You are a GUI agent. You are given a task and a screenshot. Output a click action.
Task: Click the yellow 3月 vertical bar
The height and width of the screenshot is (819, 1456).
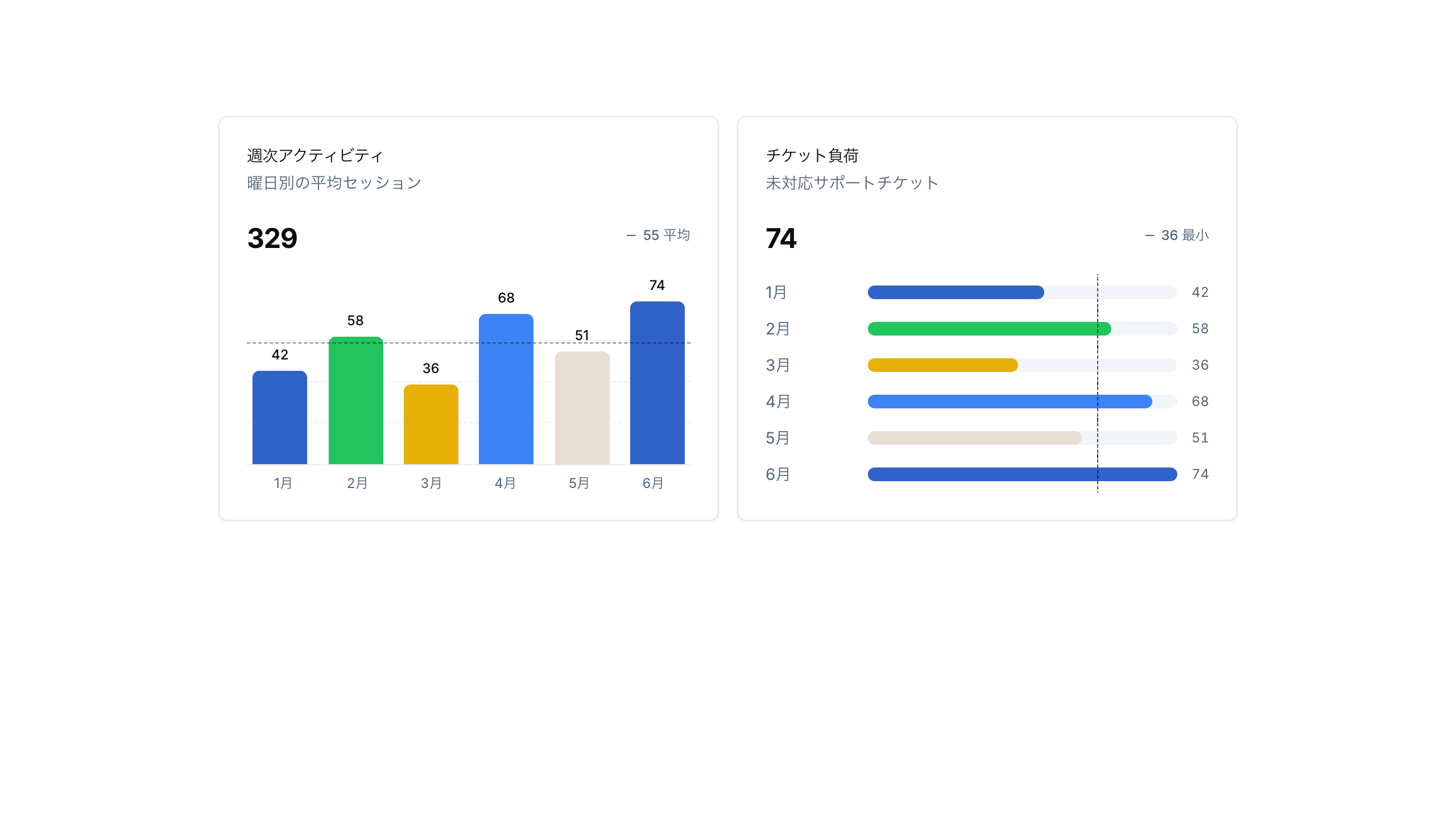[431, 424]
